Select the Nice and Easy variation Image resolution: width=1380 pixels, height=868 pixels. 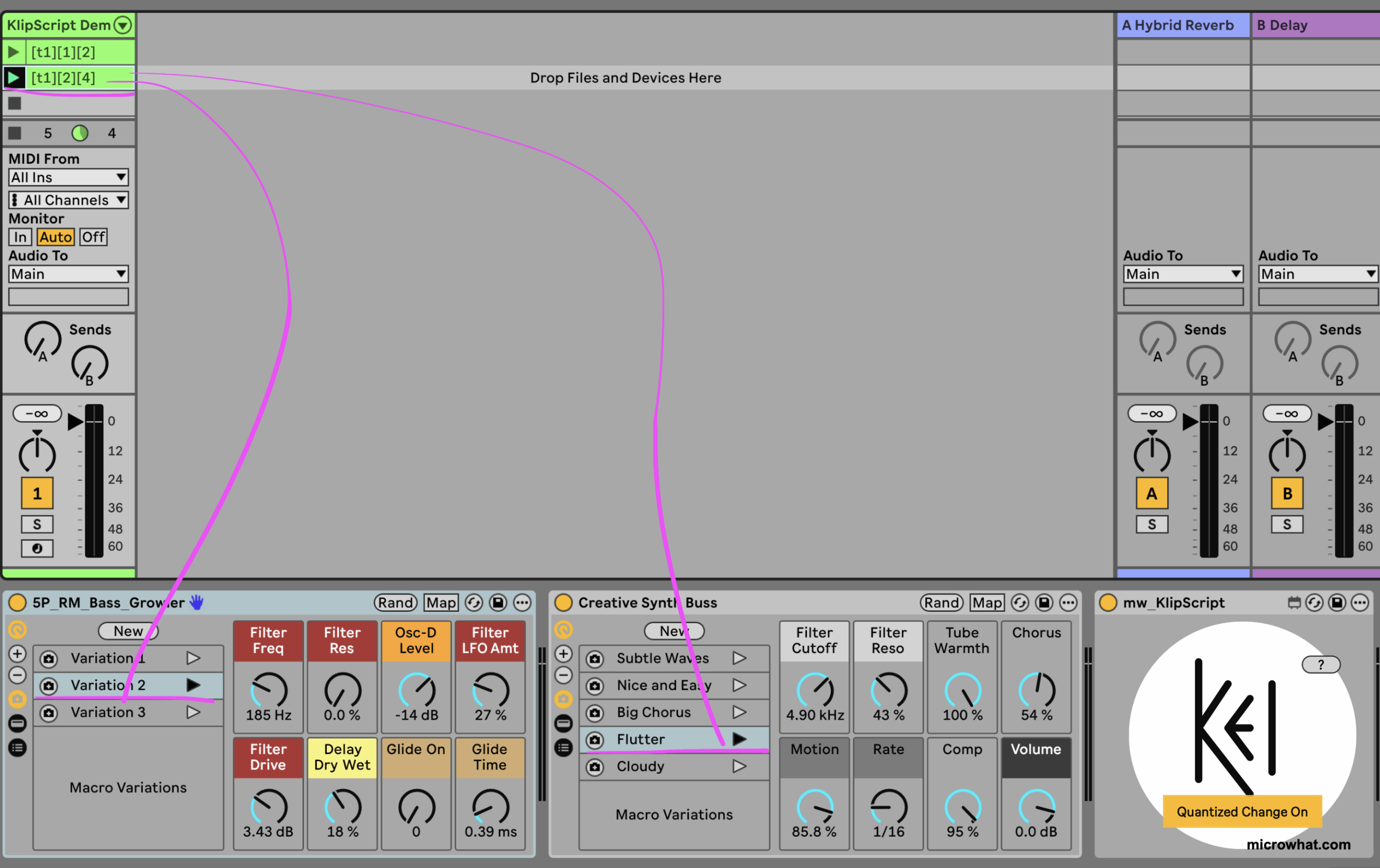(664, 685)
